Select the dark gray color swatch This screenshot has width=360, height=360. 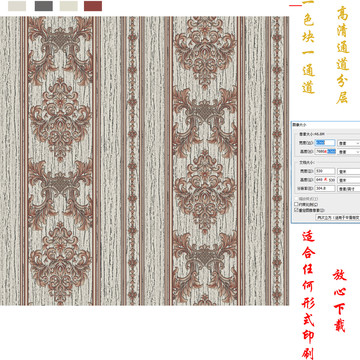[44, 6]
